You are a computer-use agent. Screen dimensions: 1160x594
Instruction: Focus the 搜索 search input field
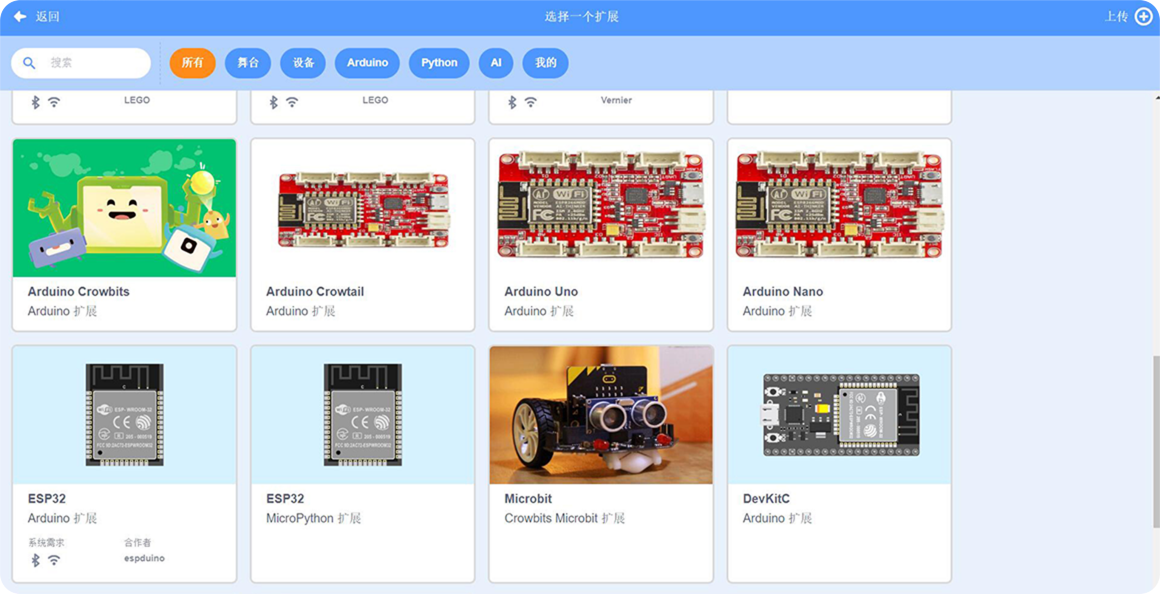click(x=81, y=63)
